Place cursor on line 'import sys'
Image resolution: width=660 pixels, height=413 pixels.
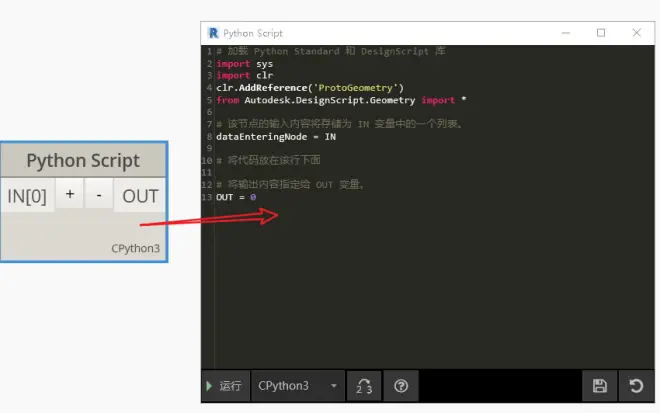point(245,64)
